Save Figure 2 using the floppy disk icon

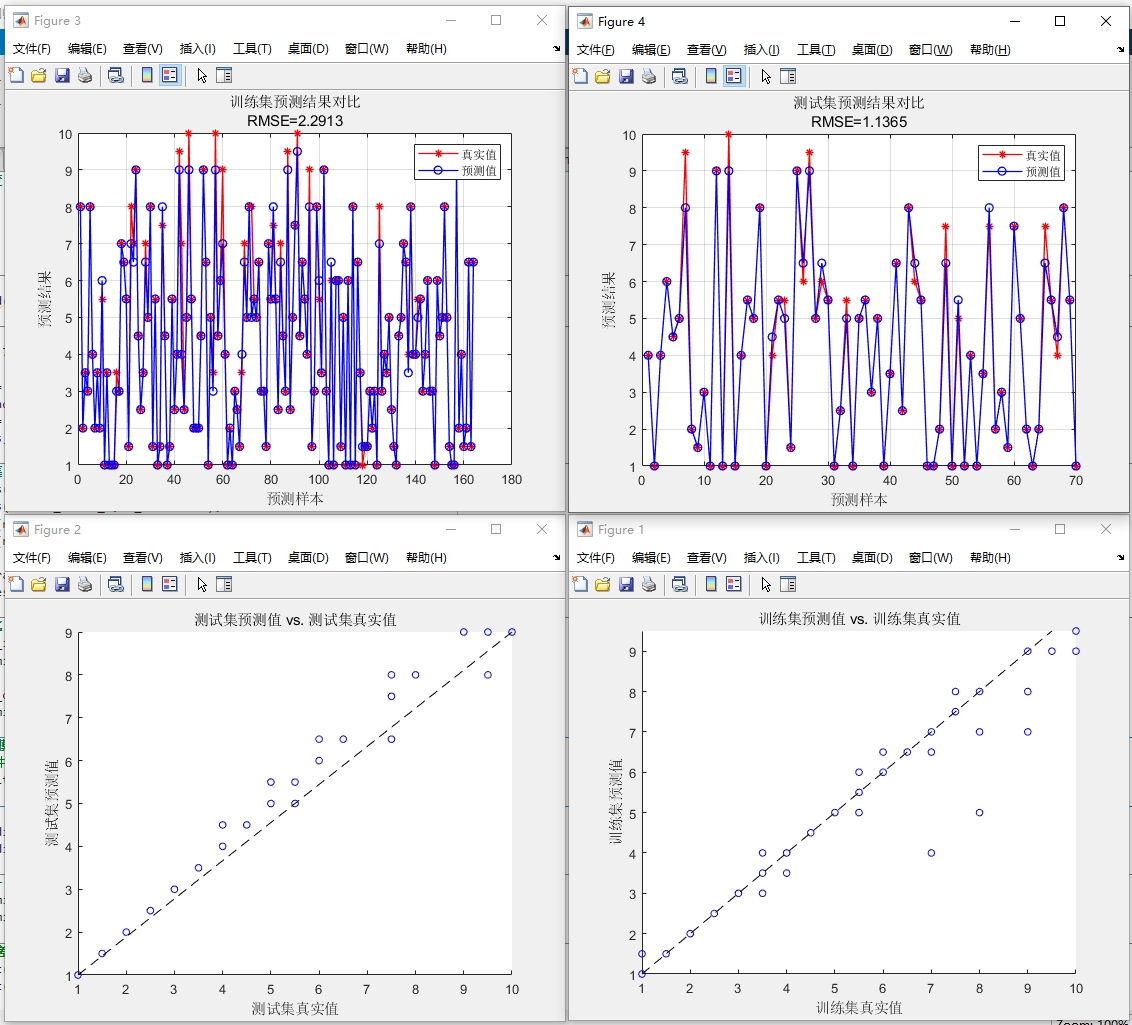62,585
